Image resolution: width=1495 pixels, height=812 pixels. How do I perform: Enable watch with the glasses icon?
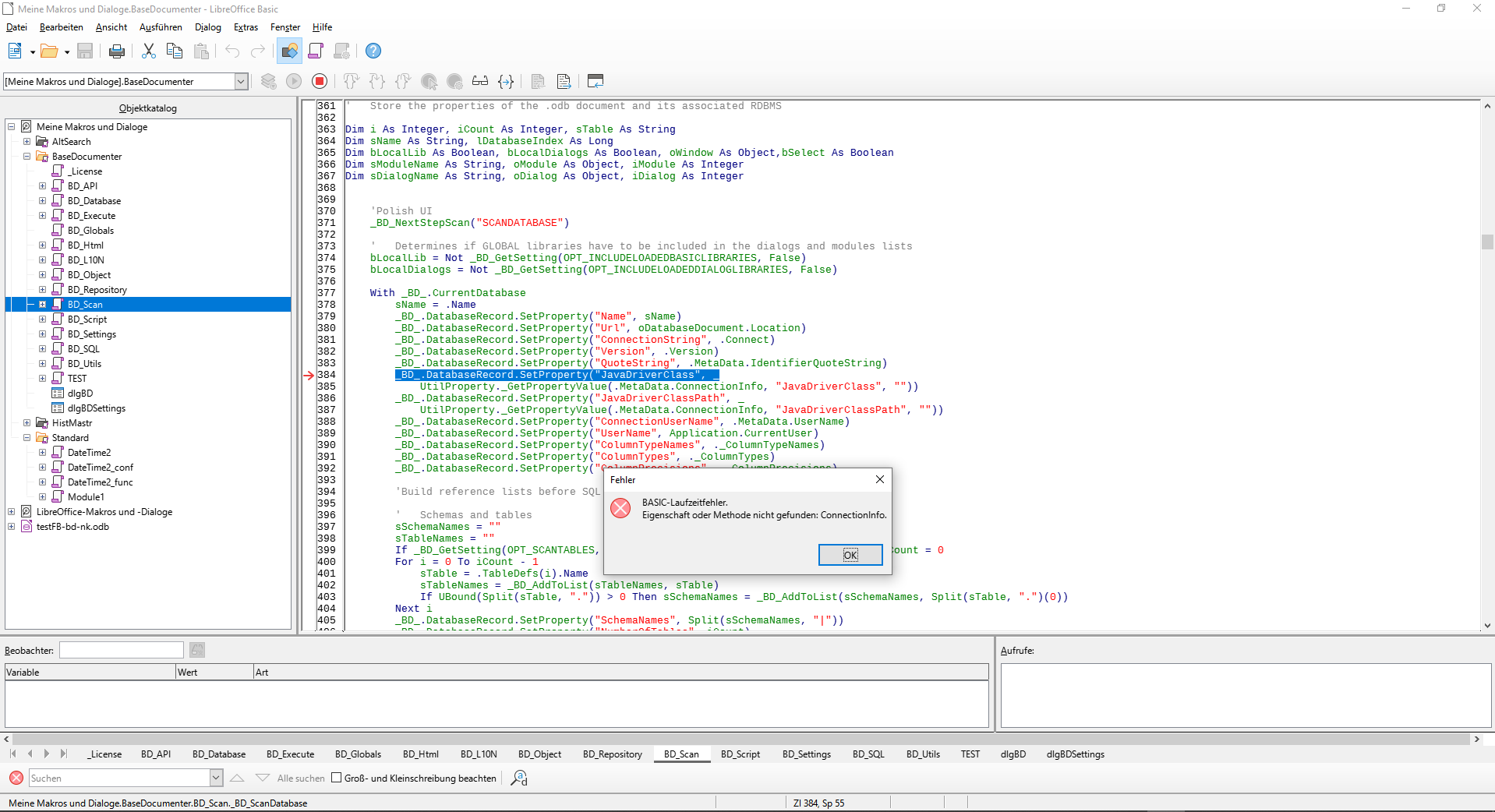coord(480,81)
